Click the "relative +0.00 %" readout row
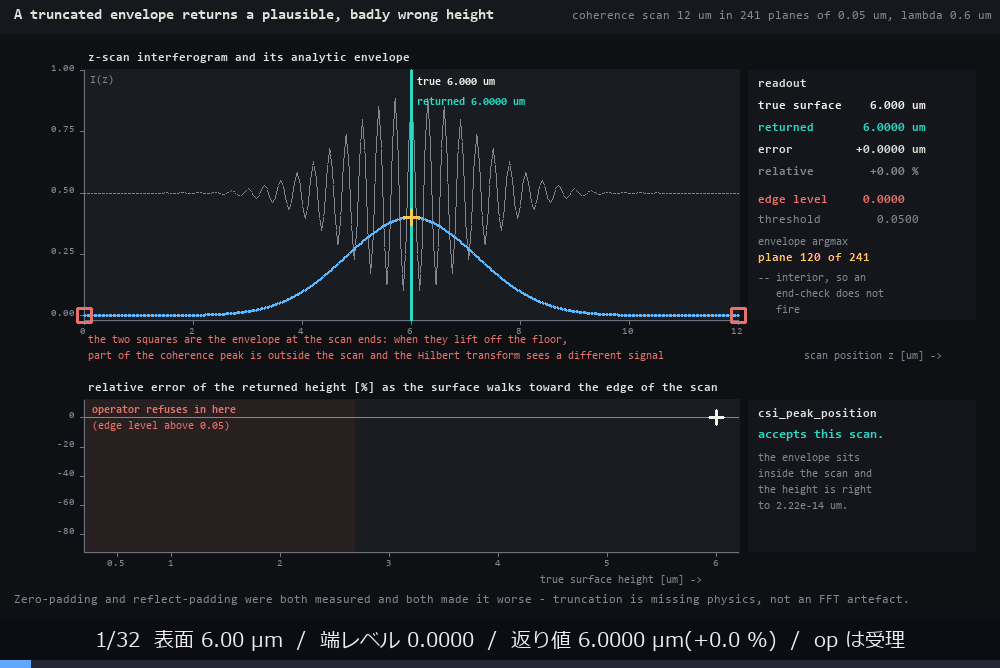Image resolution: width=1000 pixels, height=668 pixels. click(838, 171)
